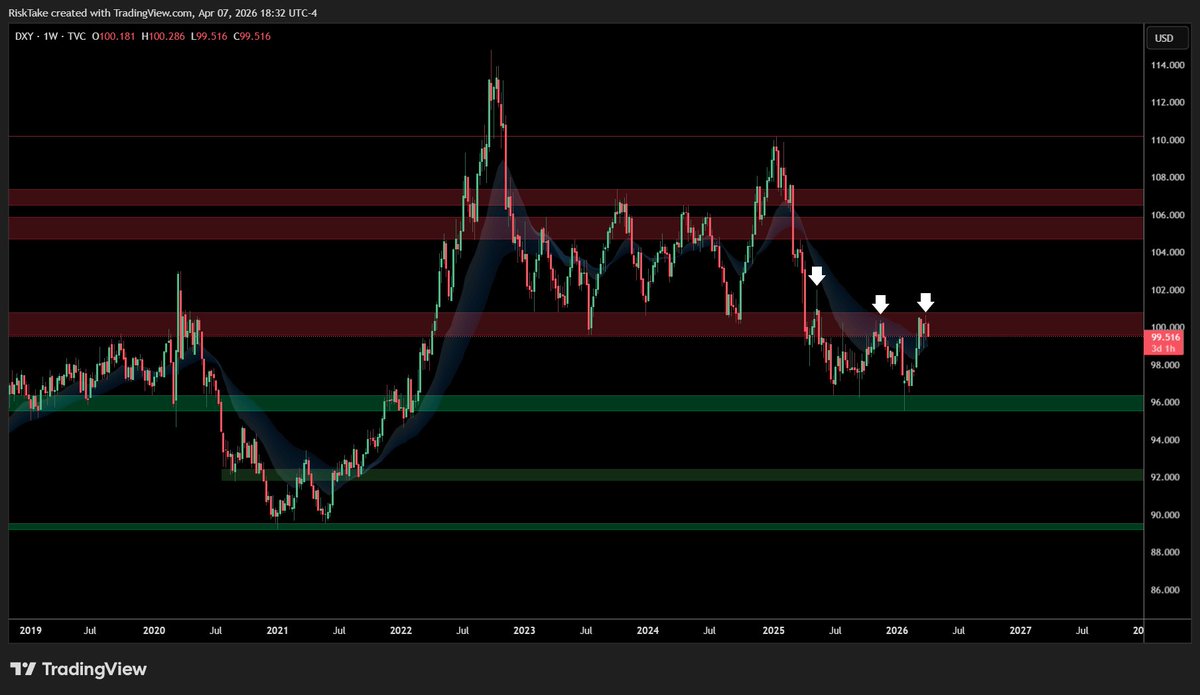Select the thin green zone below 90.000

[575, 526]
